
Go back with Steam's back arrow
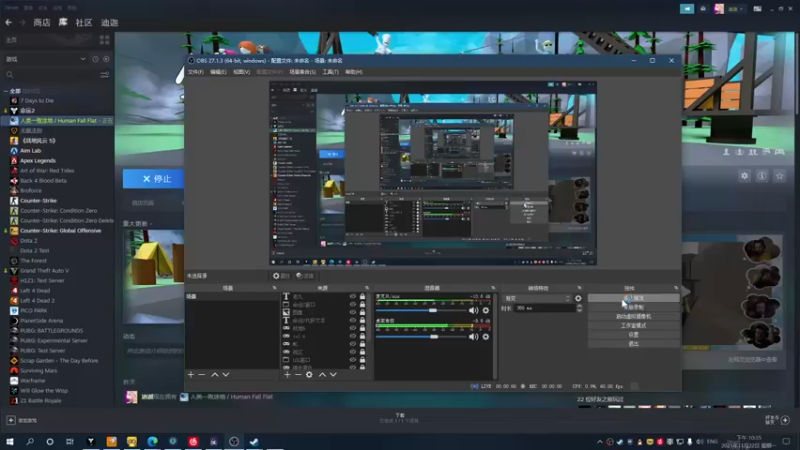click(9, 22)
